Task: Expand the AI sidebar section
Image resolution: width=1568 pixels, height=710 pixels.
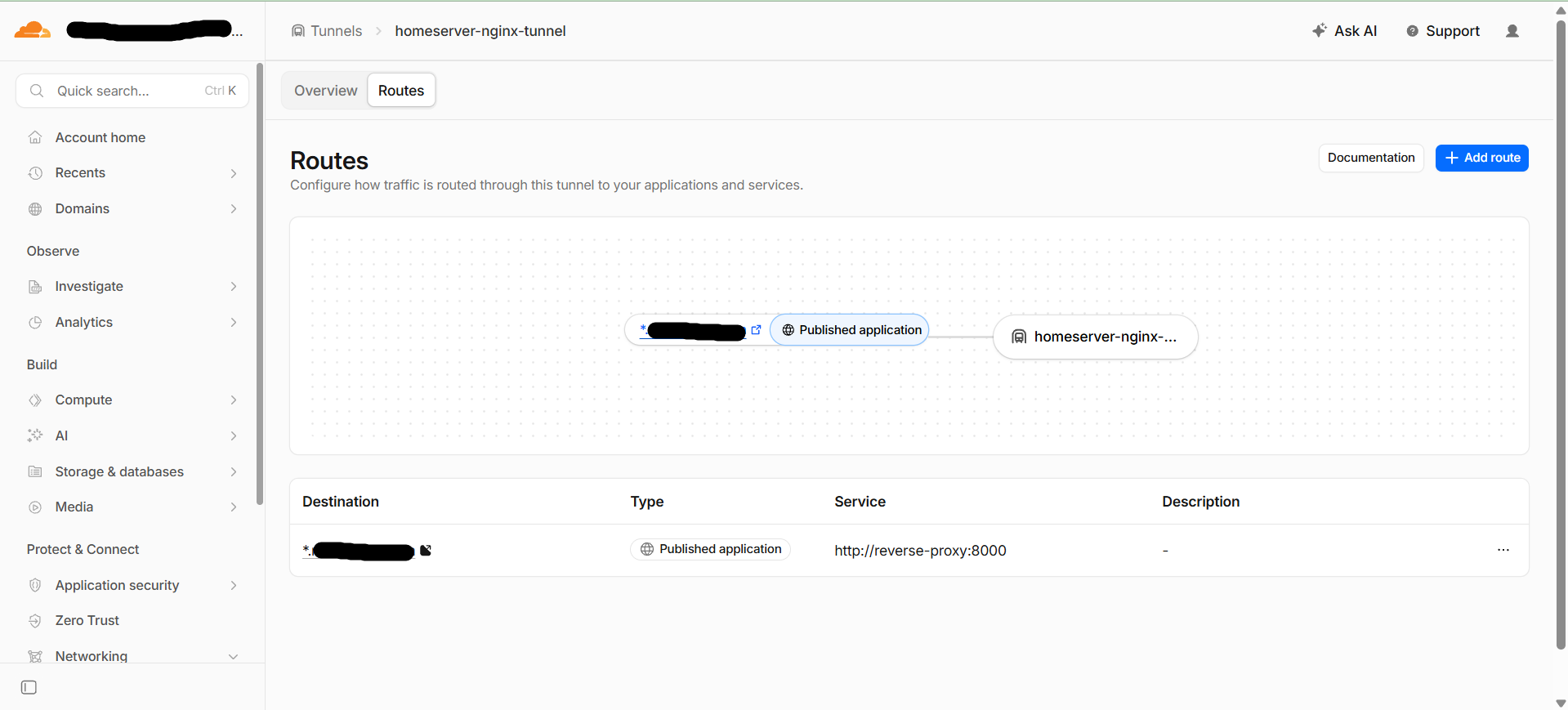Action: pos(132,436)
